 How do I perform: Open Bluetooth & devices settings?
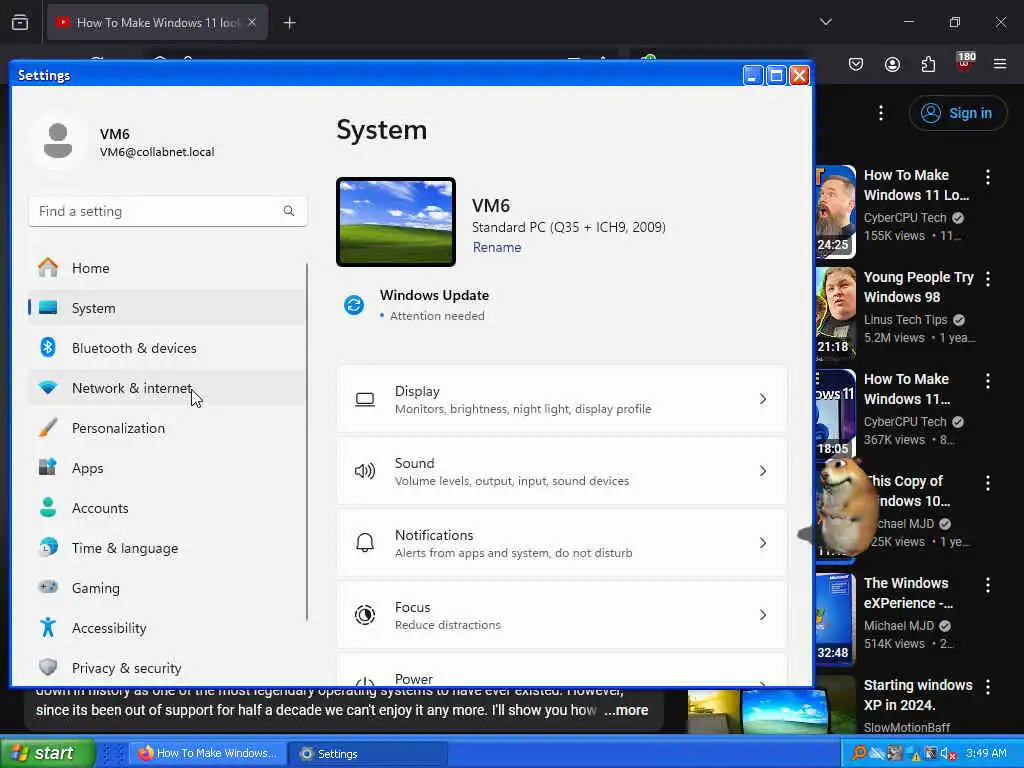[x=167, y=348]
